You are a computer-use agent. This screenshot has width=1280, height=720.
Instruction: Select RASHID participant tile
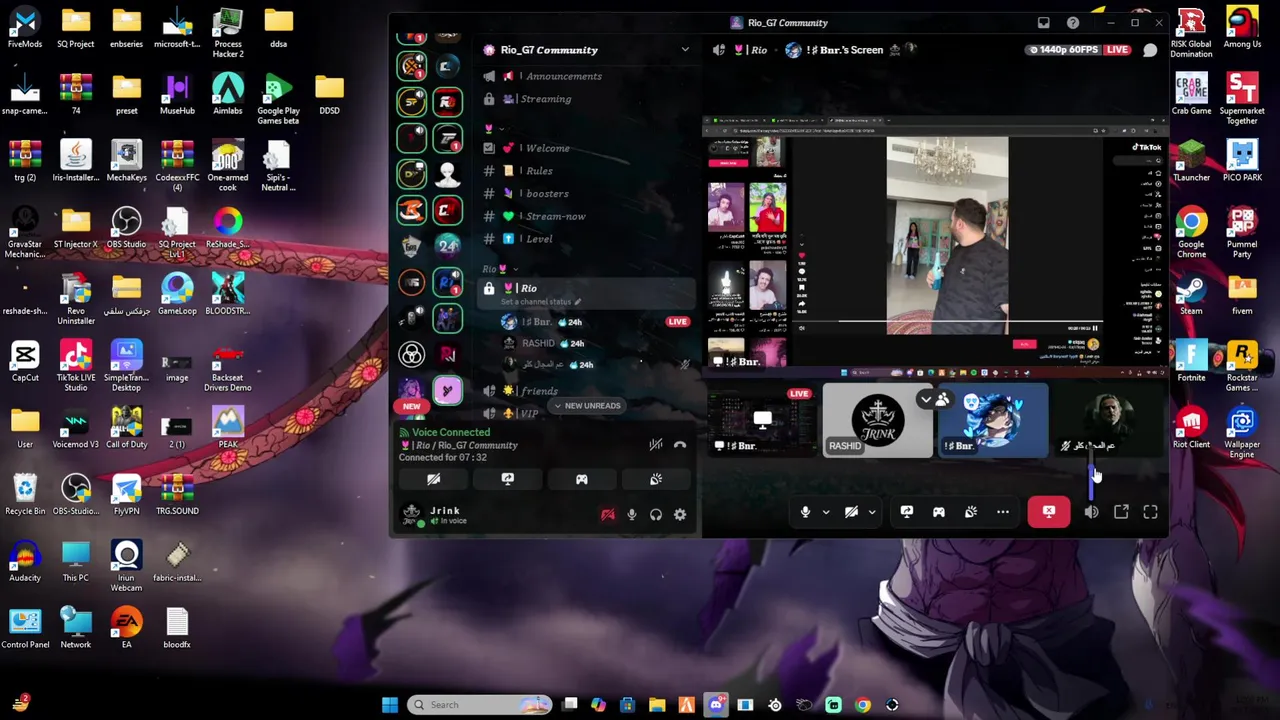(878, 421)
